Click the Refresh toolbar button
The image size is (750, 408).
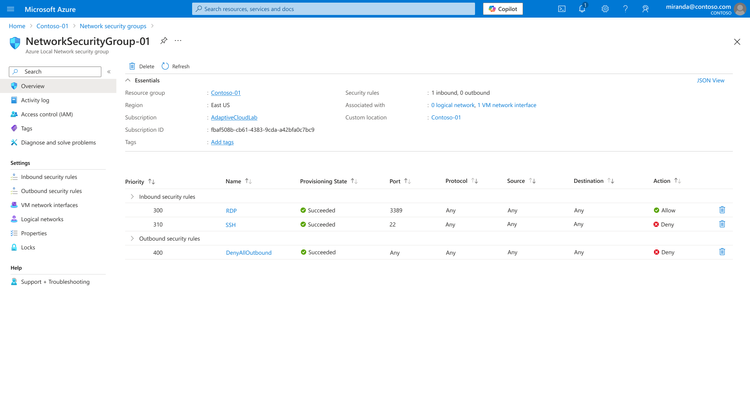tap(176, 66)
